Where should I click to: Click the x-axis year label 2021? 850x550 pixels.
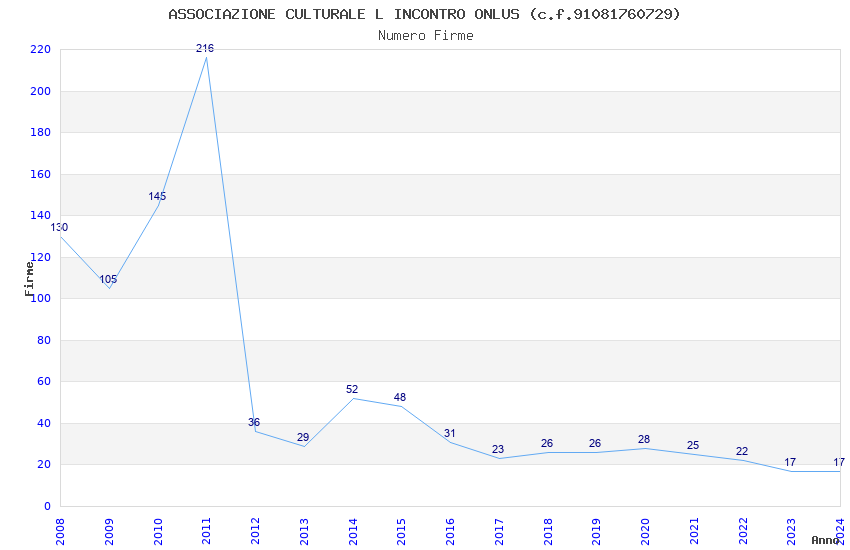(694, 532)
